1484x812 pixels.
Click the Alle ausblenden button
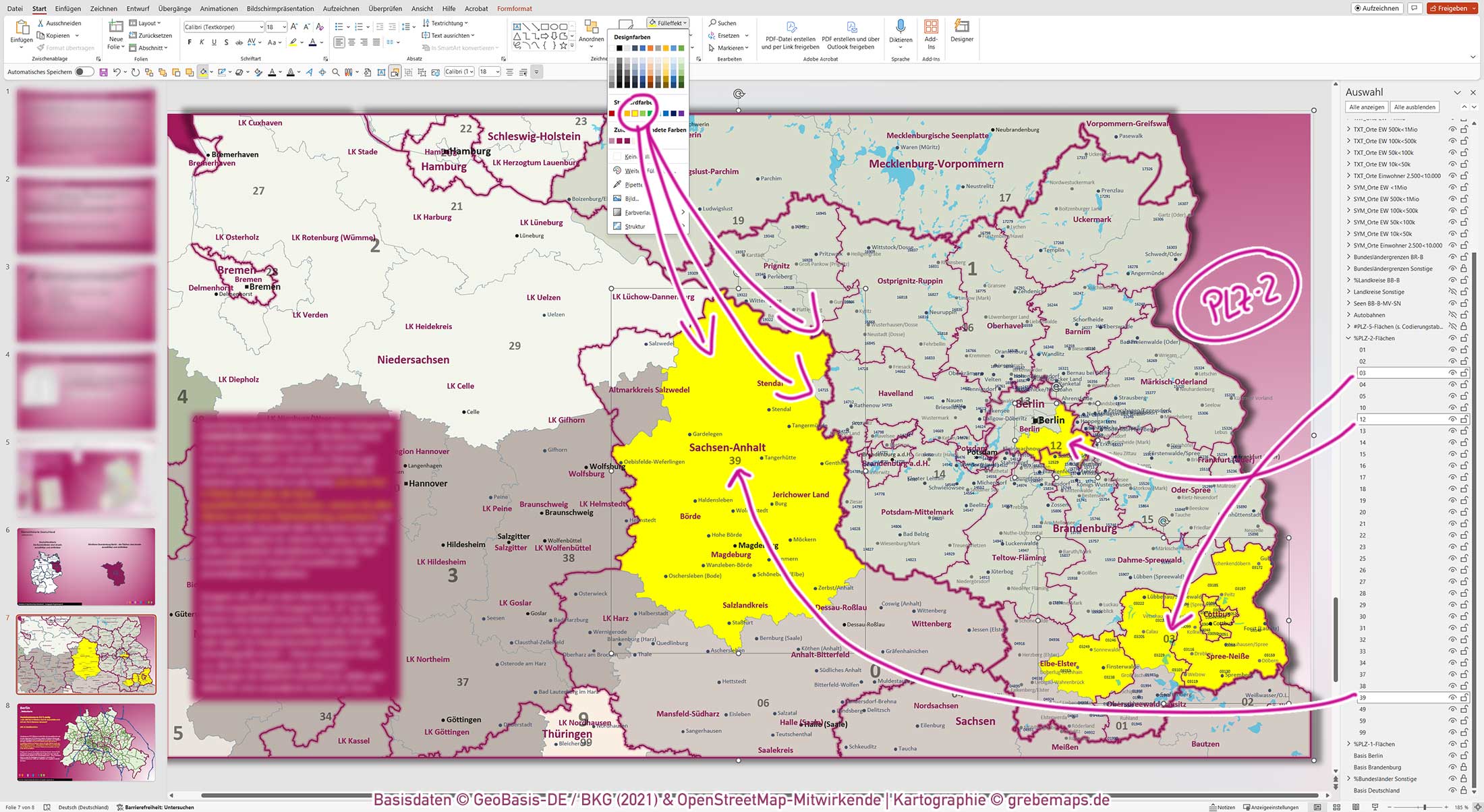point(1416,107)
